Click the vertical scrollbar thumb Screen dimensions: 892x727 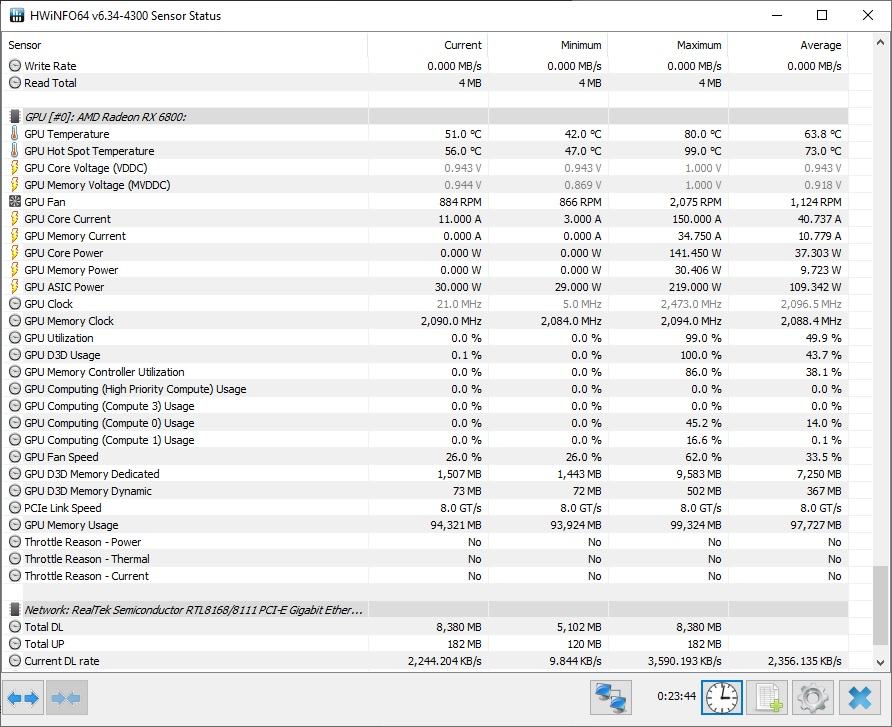pyautogui.click(x=880, y=606)
